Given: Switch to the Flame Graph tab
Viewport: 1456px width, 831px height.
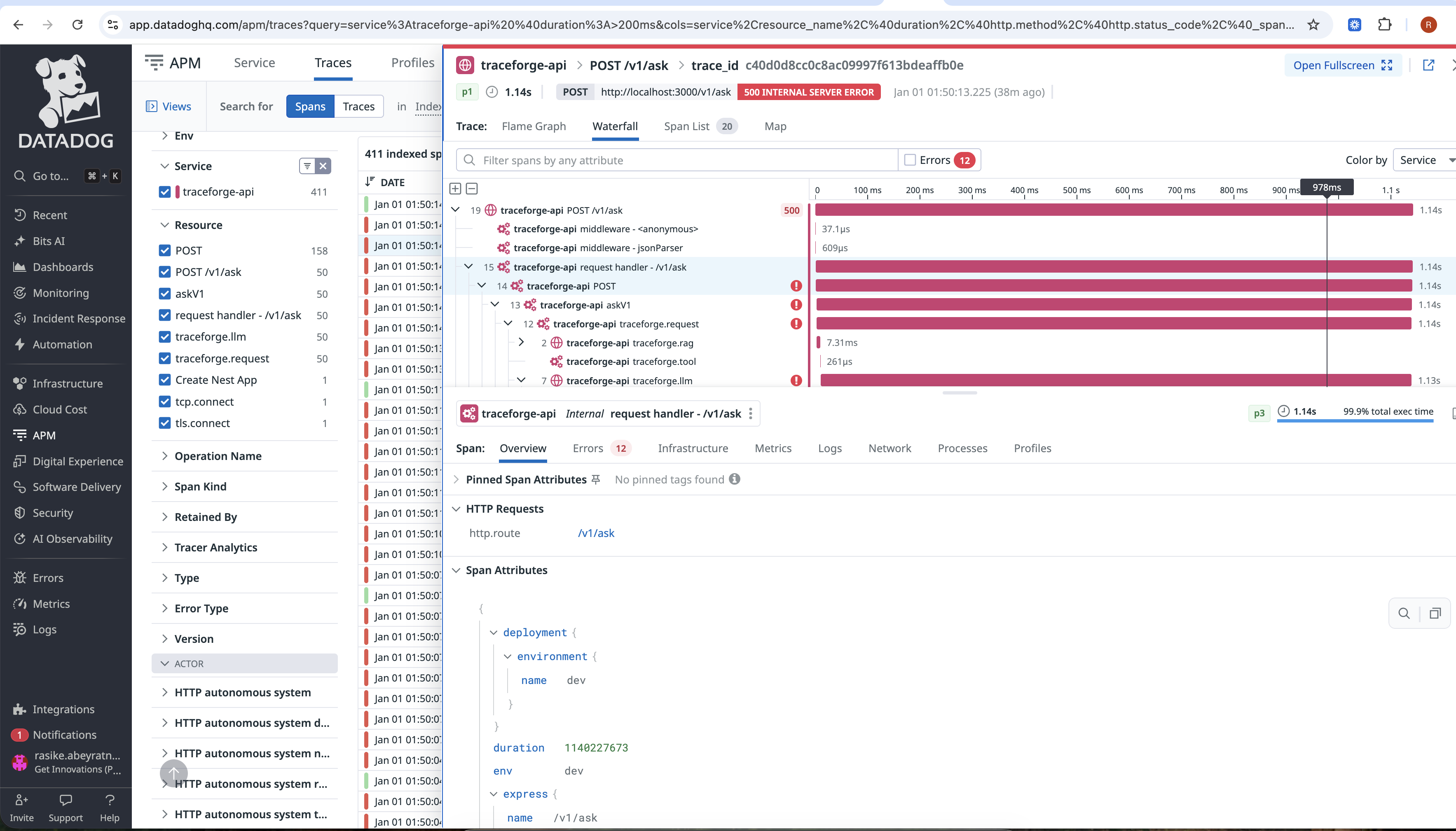Looking at the screenshot, I should click(533, 126).
